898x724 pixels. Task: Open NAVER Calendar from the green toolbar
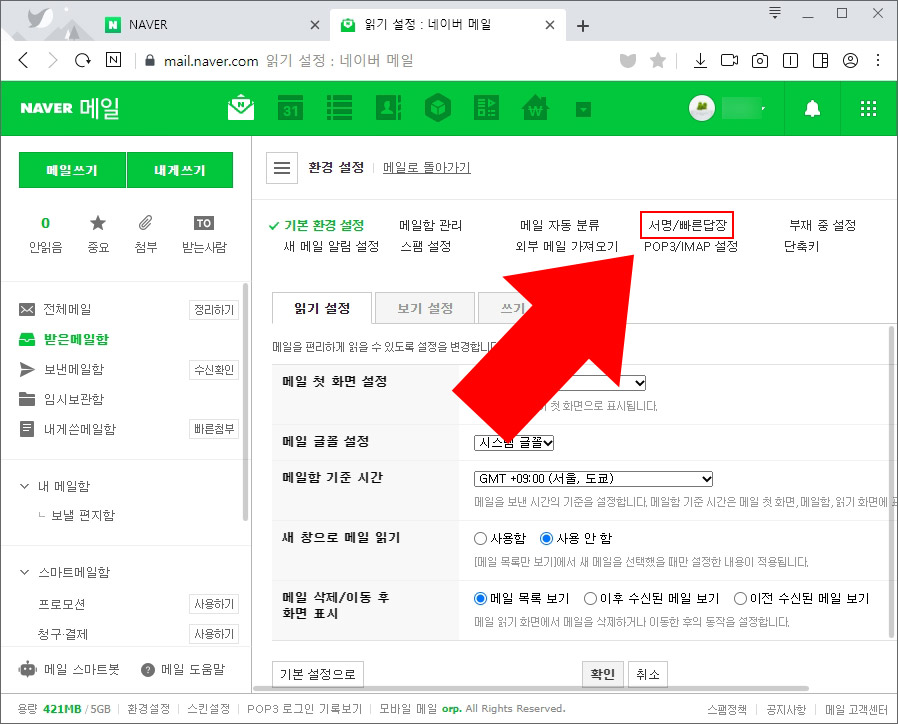coord(290,108)
